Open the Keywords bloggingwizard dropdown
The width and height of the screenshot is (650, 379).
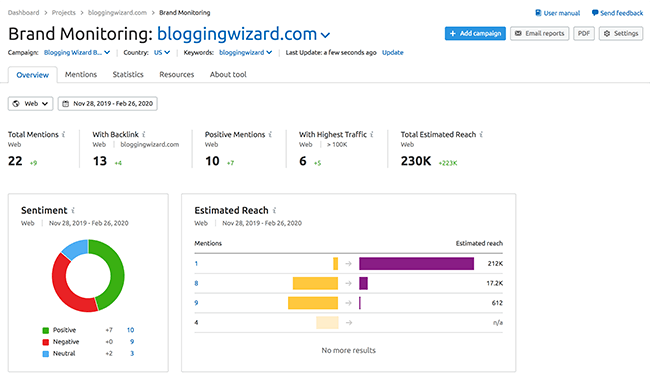pos(245,53)
